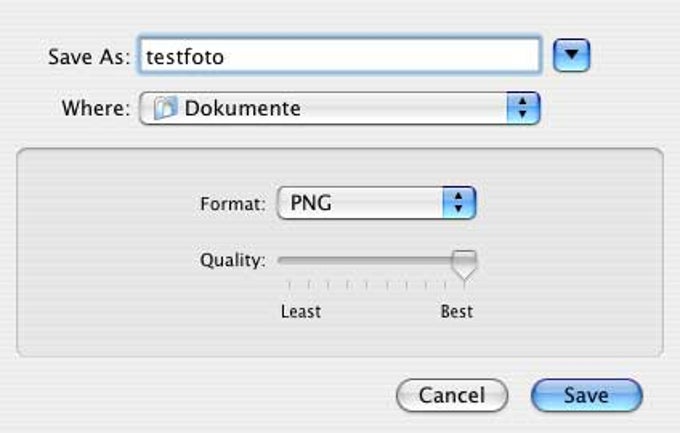Expand the dialog with the disclosure triangle button
This screenshot has height=433, width=680.
point(571,56)
